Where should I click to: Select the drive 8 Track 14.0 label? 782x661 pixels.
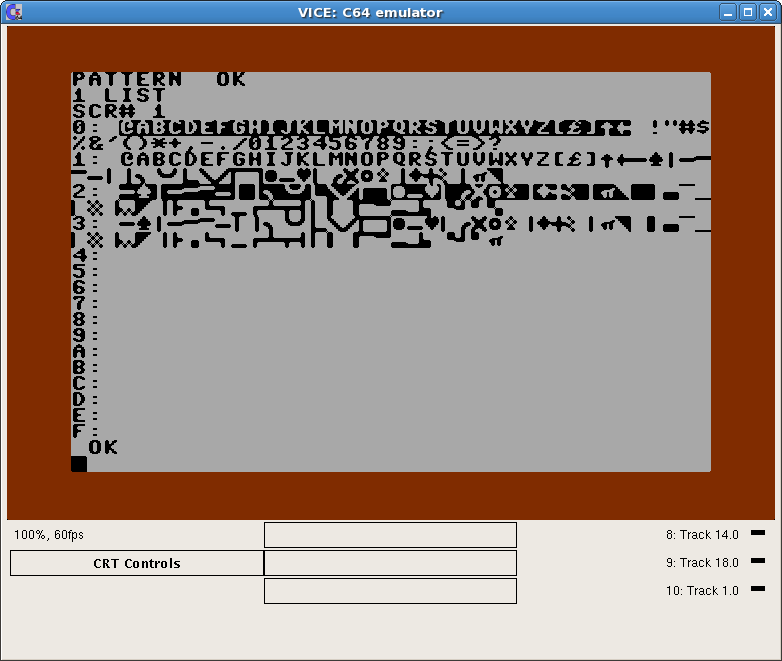(702, 535)
